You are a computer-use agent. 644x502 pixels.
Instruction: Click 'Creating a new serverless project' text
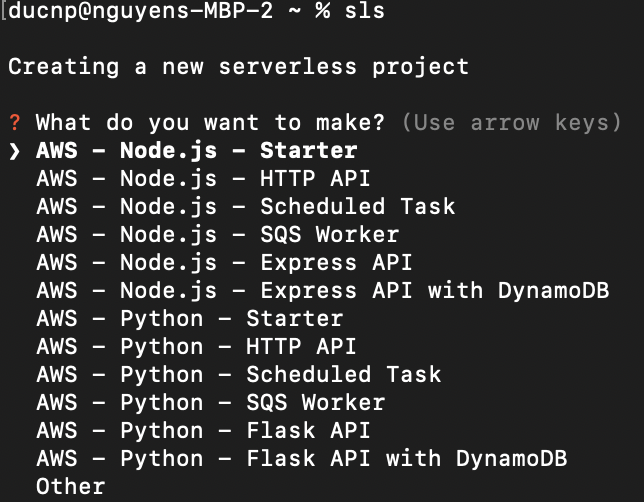[238, 67]
